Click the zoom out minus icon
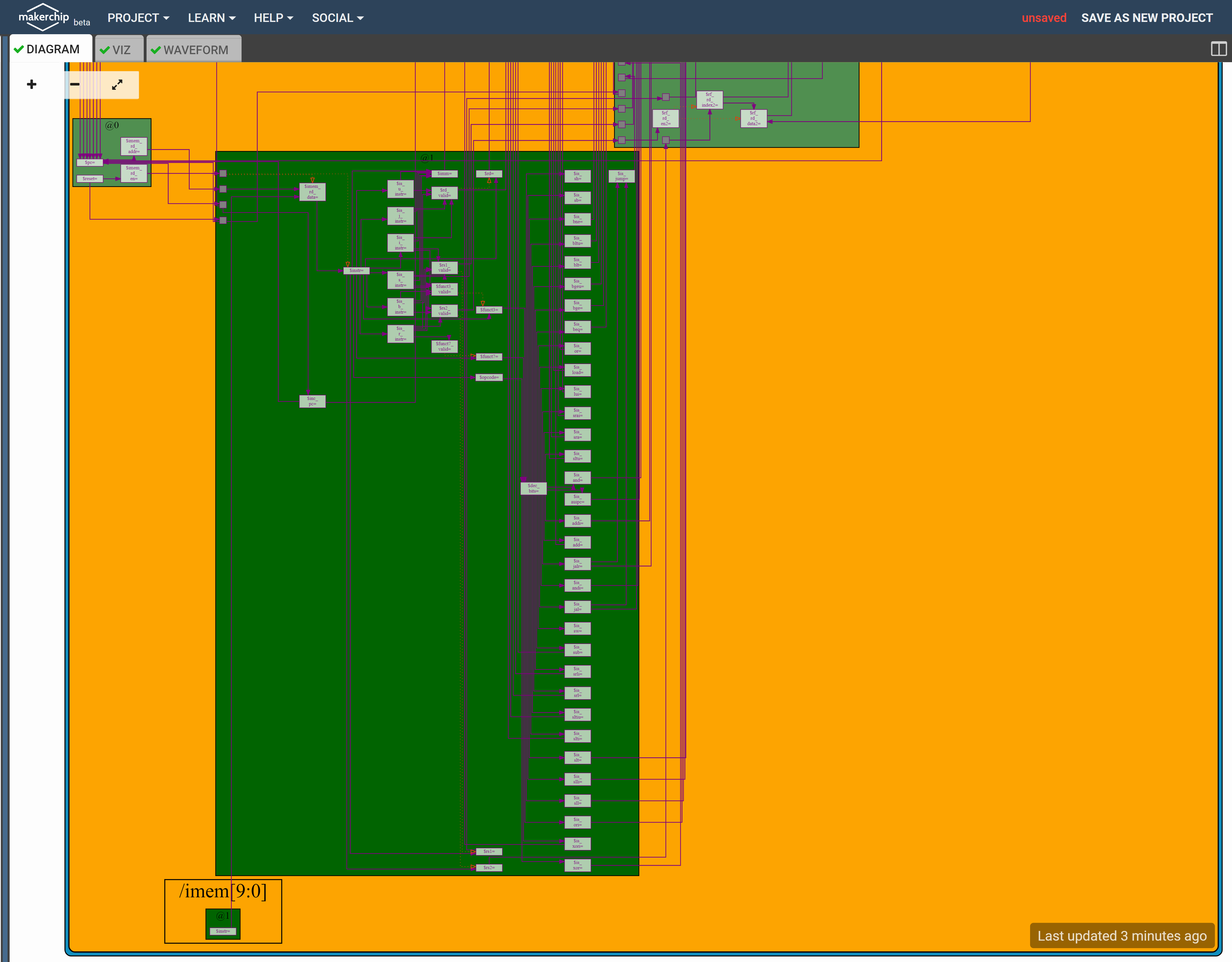Viewport: 1232px width, 962px height. 75,85
